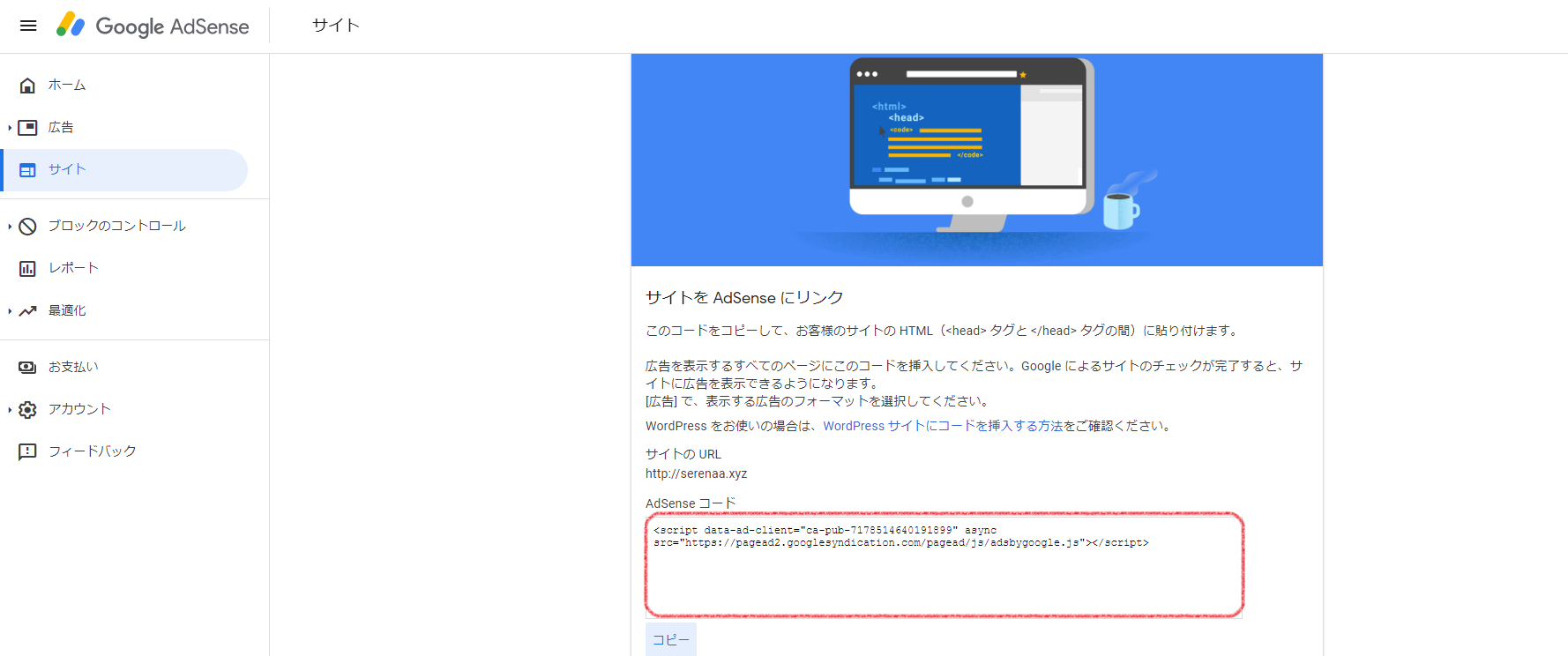
Task: Click the サイトを AdSense にリンク heading
Action: tap(744, 298)
